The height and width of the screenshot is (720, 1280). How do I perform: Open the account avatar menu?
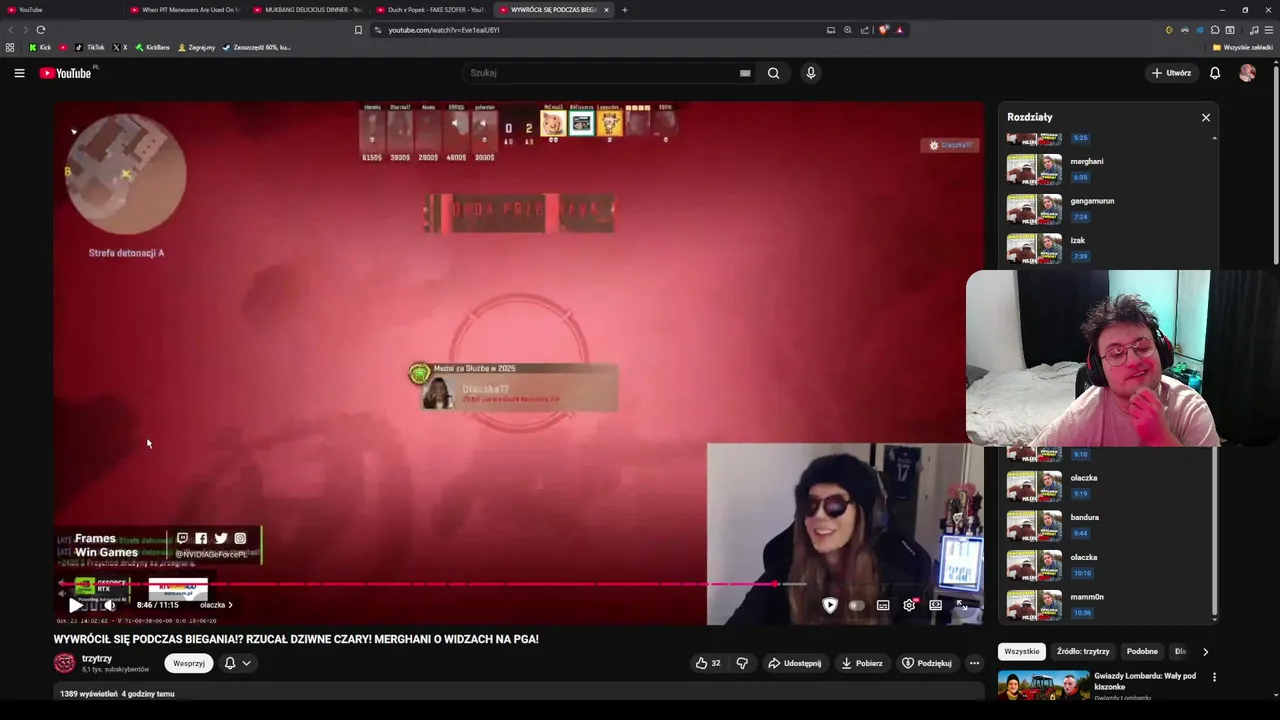(1247, 73)
